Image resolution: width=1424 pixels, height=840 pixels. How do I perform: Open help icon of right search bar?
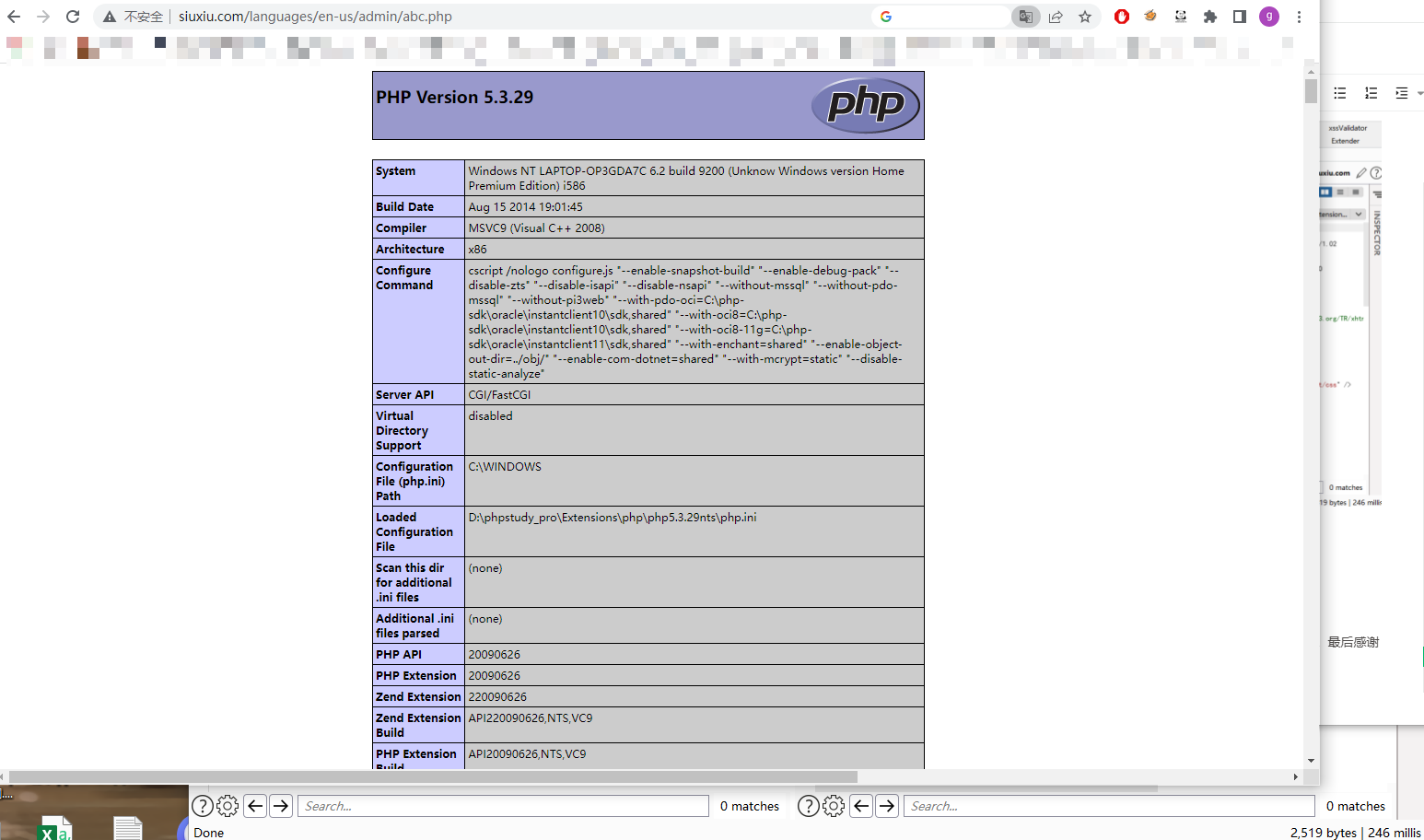[x=809, y=806]
